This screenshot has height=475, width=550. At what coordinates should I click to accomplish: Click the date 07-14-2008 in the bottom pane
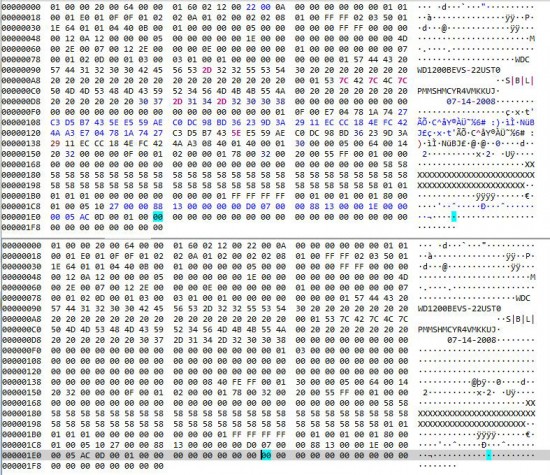(471, 340)
